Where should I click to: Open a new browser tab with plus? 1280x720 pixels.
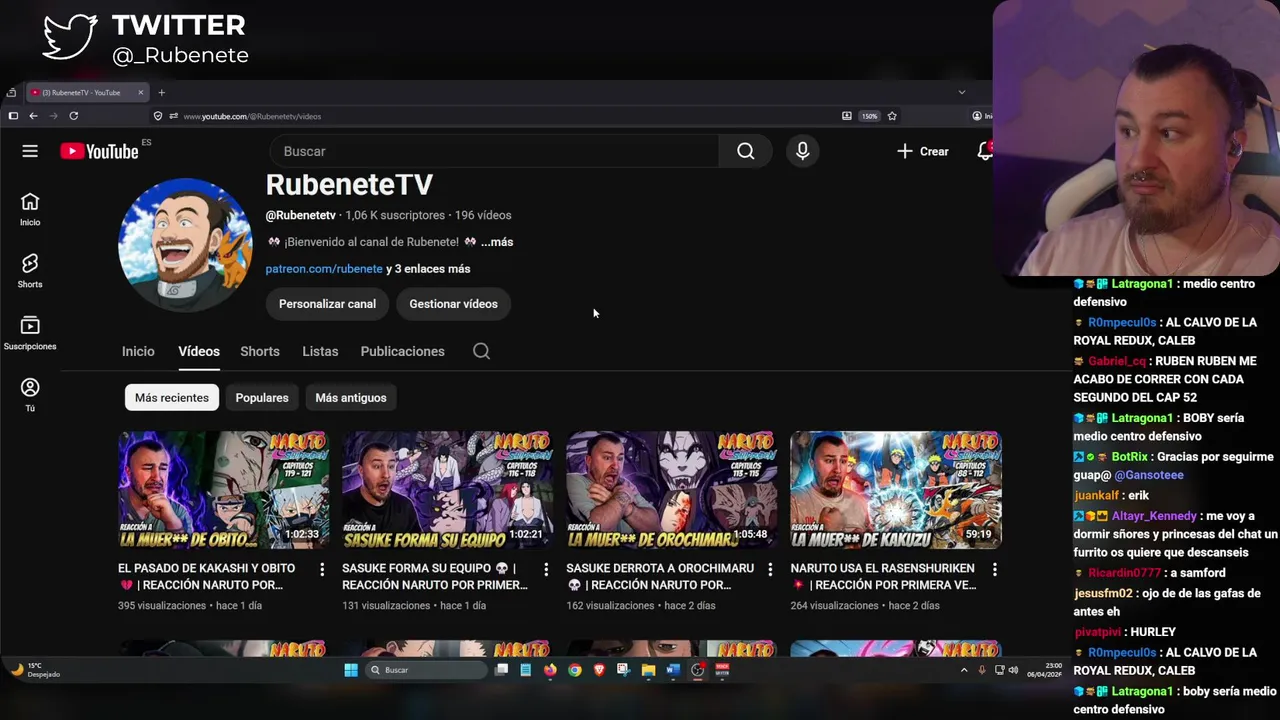(161, 93)
